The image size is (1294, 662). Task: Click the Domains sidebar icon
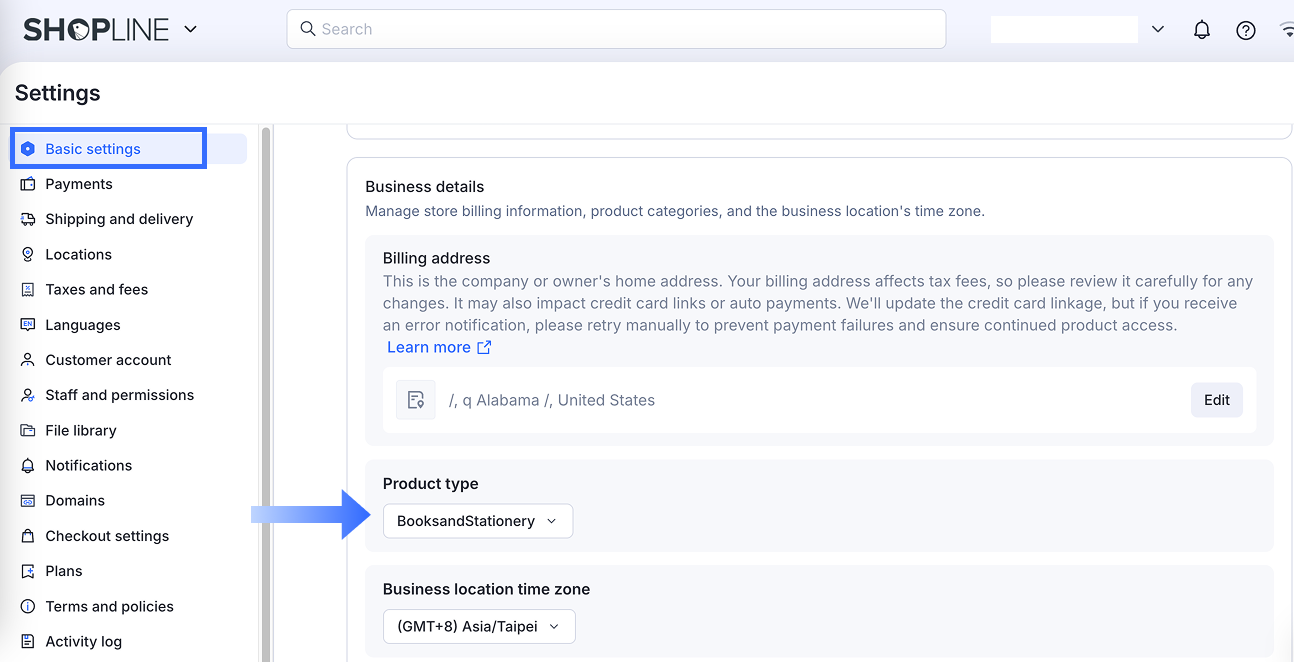[x=28, y=500]
